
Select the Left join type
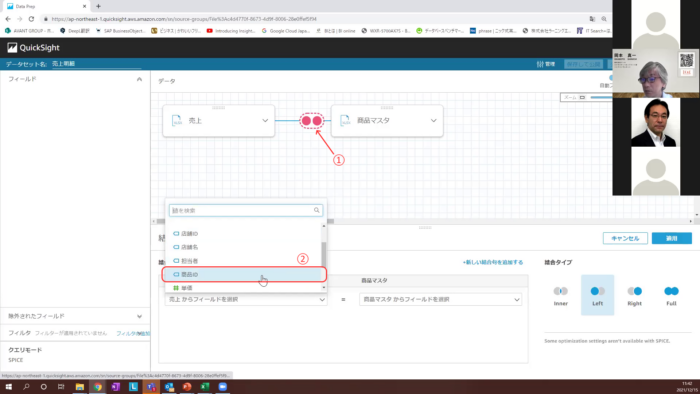click(x=597, y=295)
